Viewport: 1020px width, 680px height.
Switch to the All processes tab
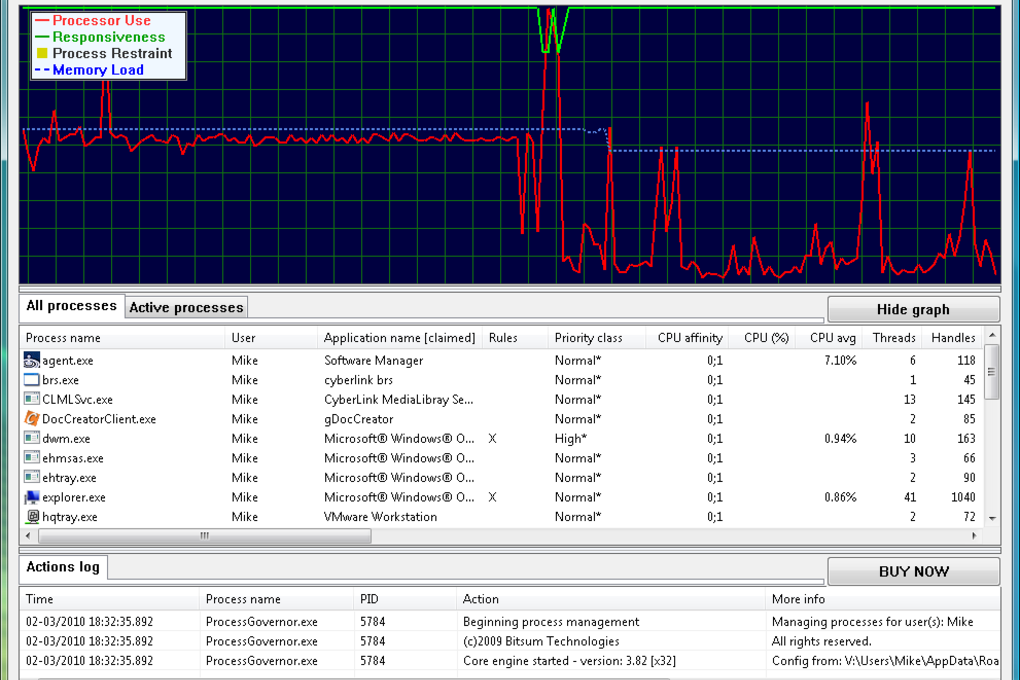[x=72, y=306]
